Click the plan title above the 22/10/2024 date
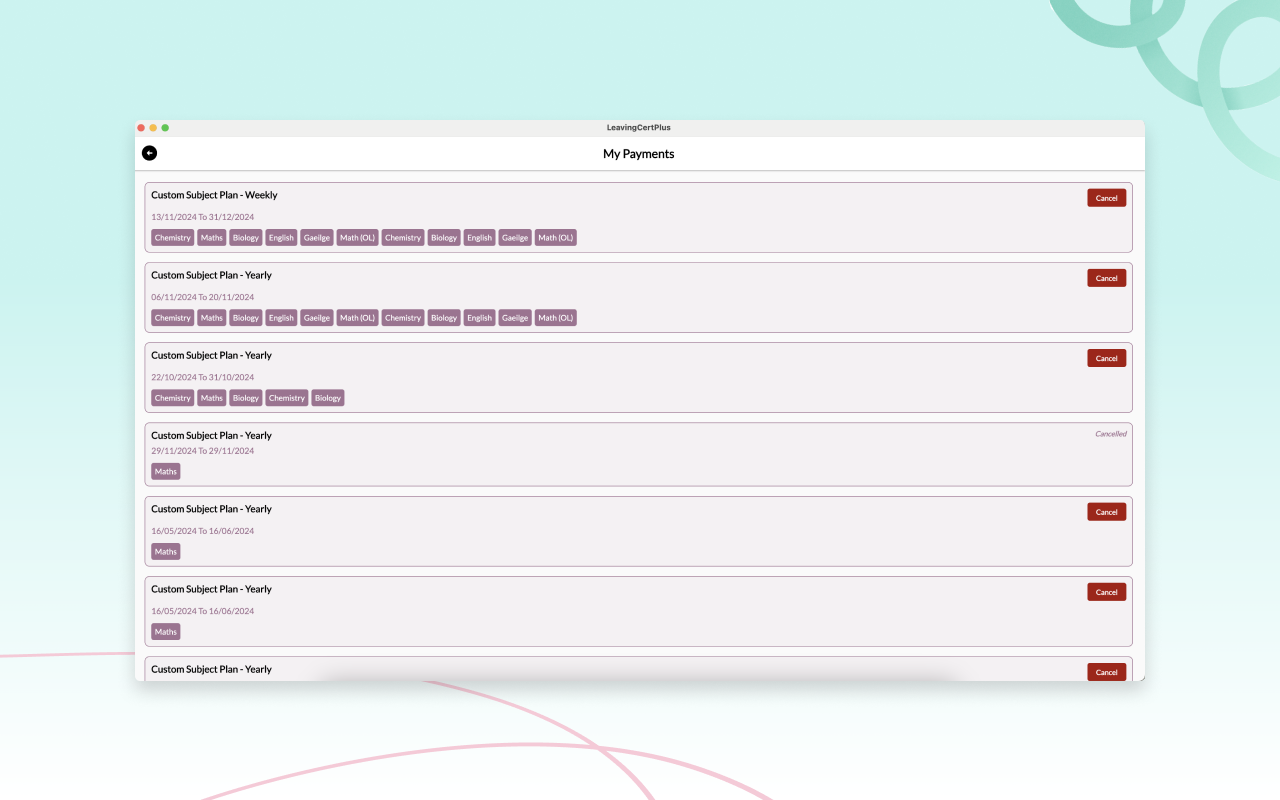The image size is (1280, 800). pos(211,355)
